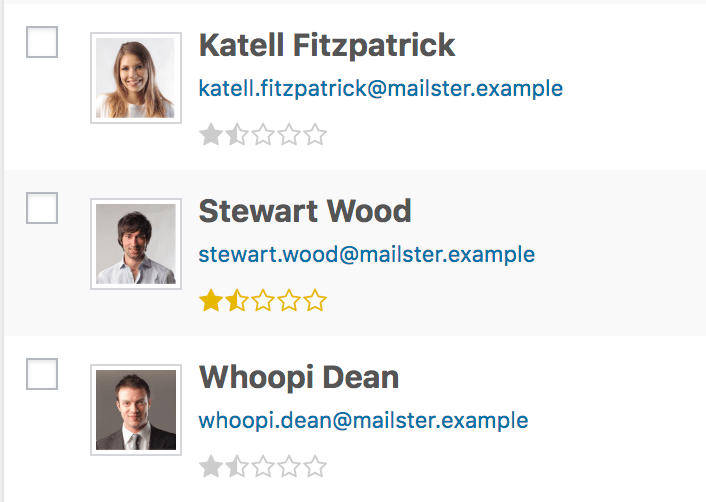
Task: Click Katell Fitzpatrick's last empty rating star
Action: tap(316, 135)
